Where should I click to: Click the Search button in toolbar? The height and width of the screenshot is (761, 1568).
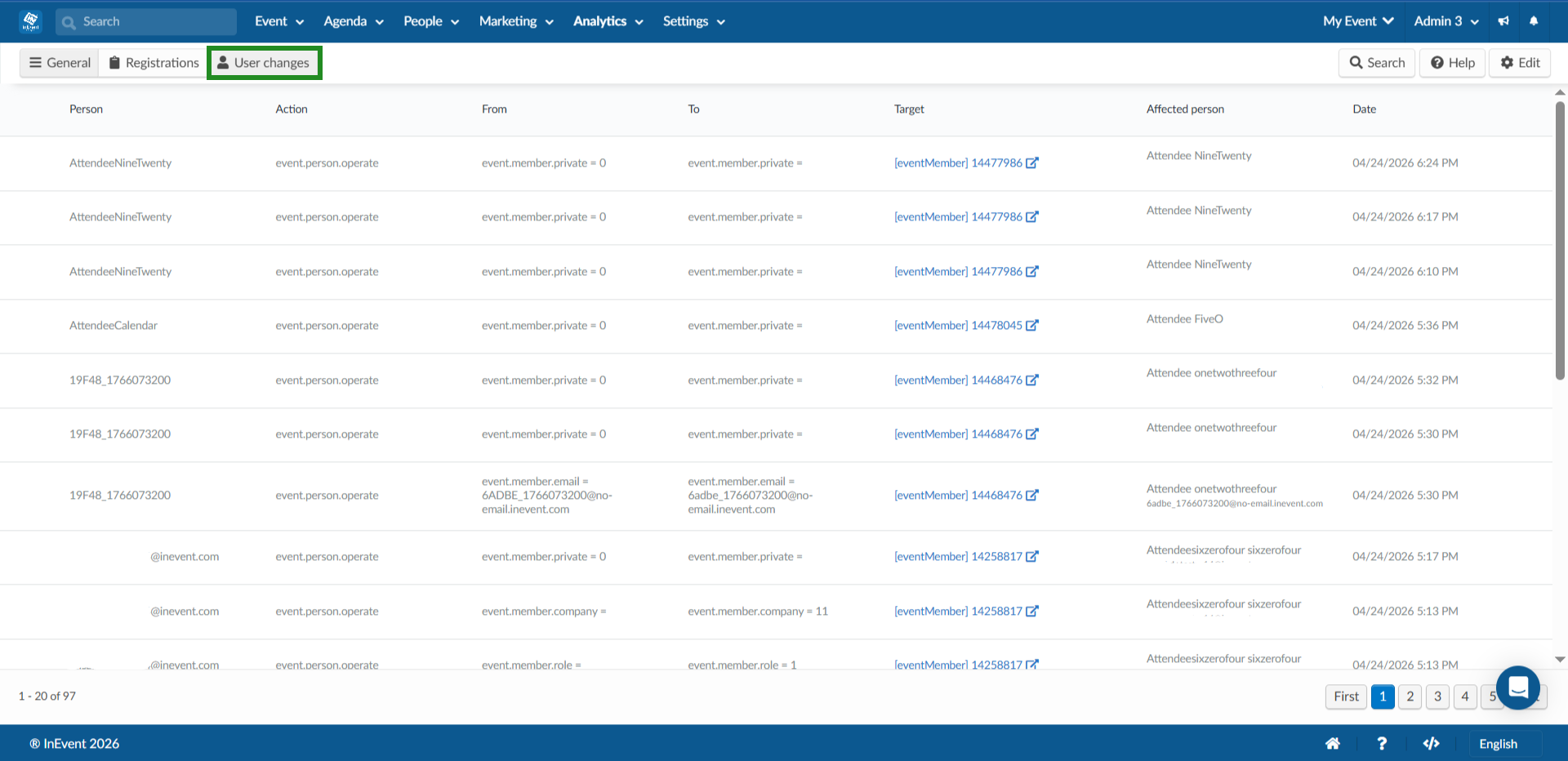(x=1377, y=63)
